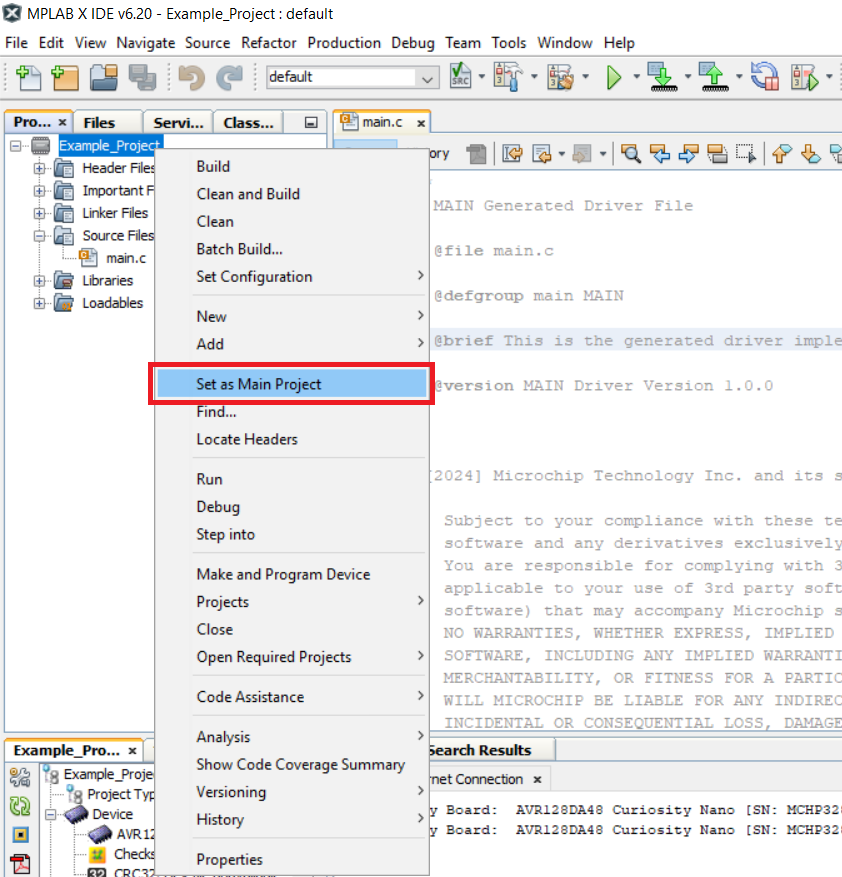This screenshot has height=877, width=842.
Task: Open the File menu
Action: pos(16,43)
